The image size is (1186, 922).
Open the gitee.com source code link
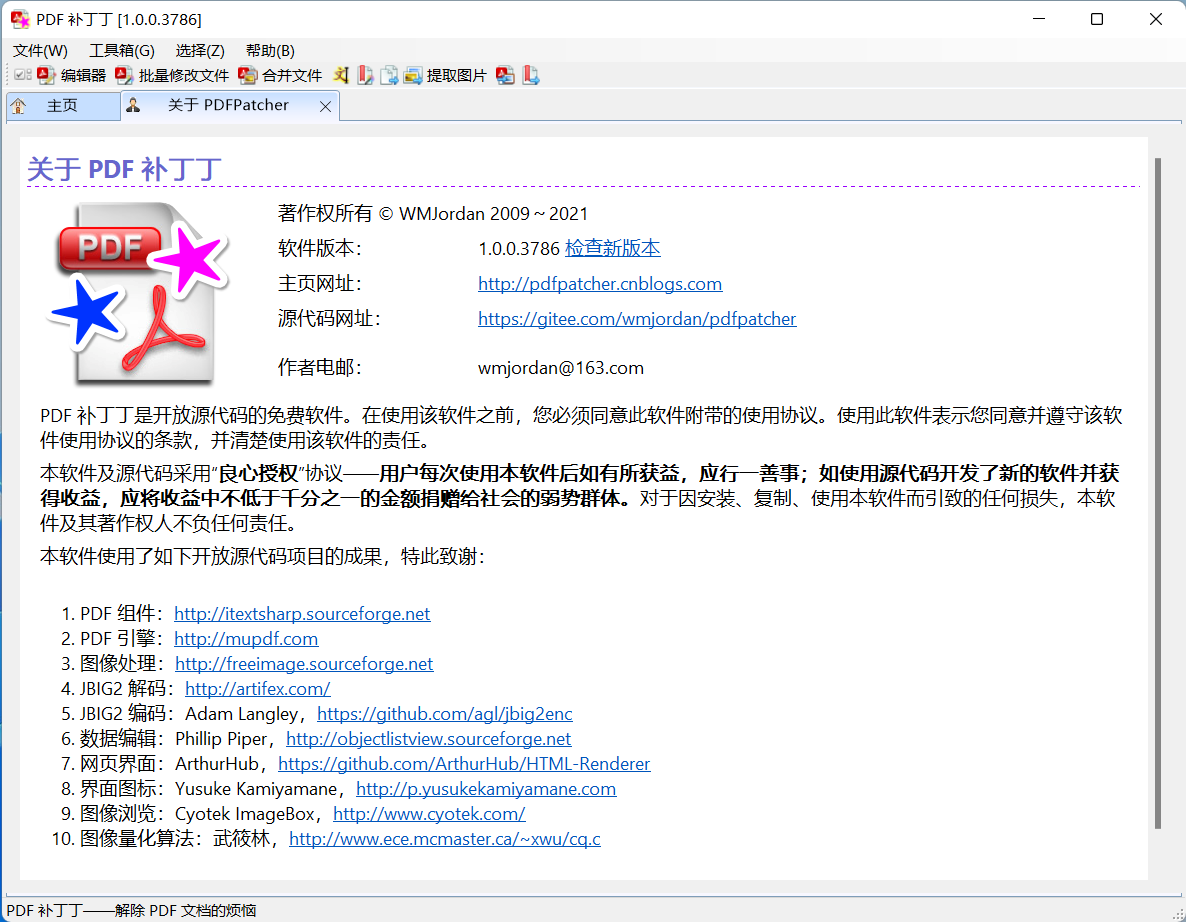(x=637, y=318)
